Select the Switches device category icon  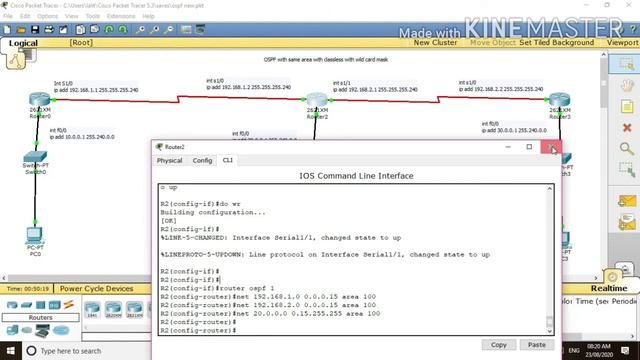click(x=27, y=305)
